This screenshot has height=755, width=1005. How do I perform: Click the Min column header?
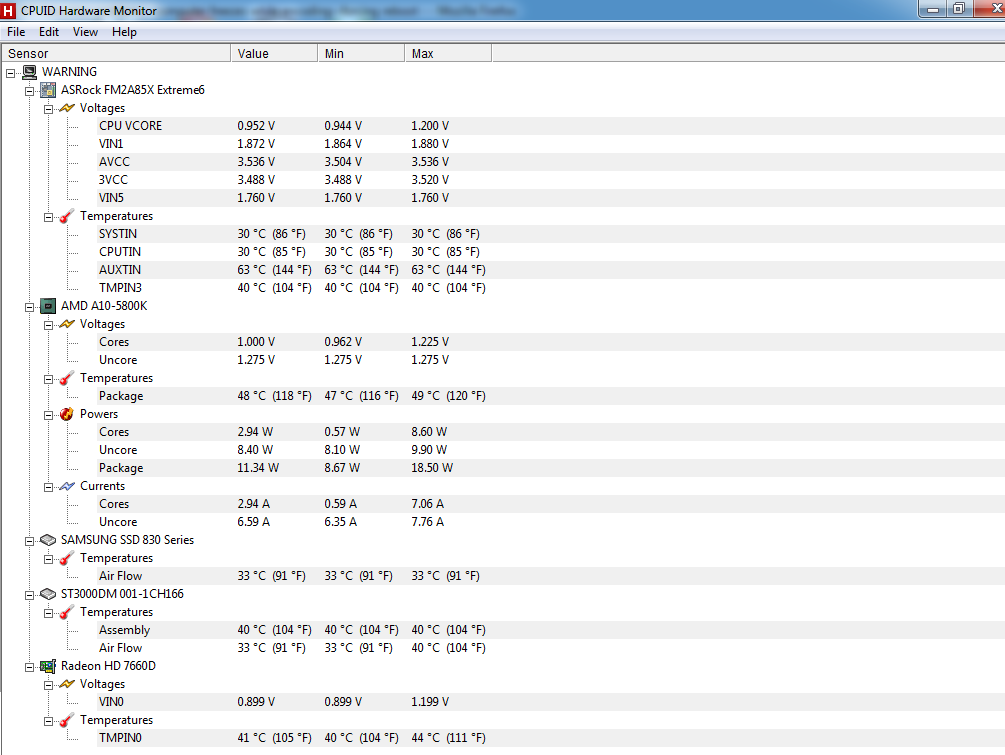[361, 53]
